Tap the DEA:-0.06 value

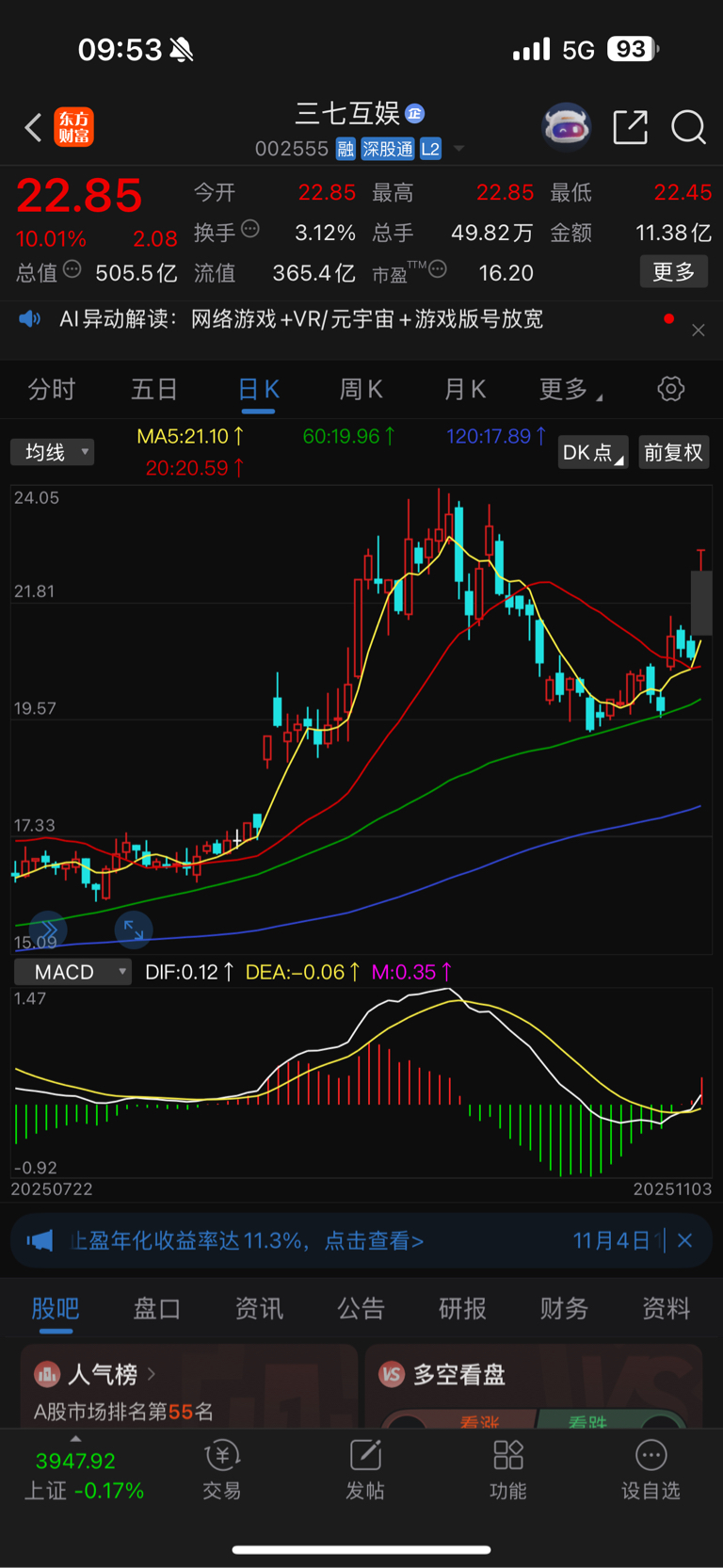[x=302, y=972]
